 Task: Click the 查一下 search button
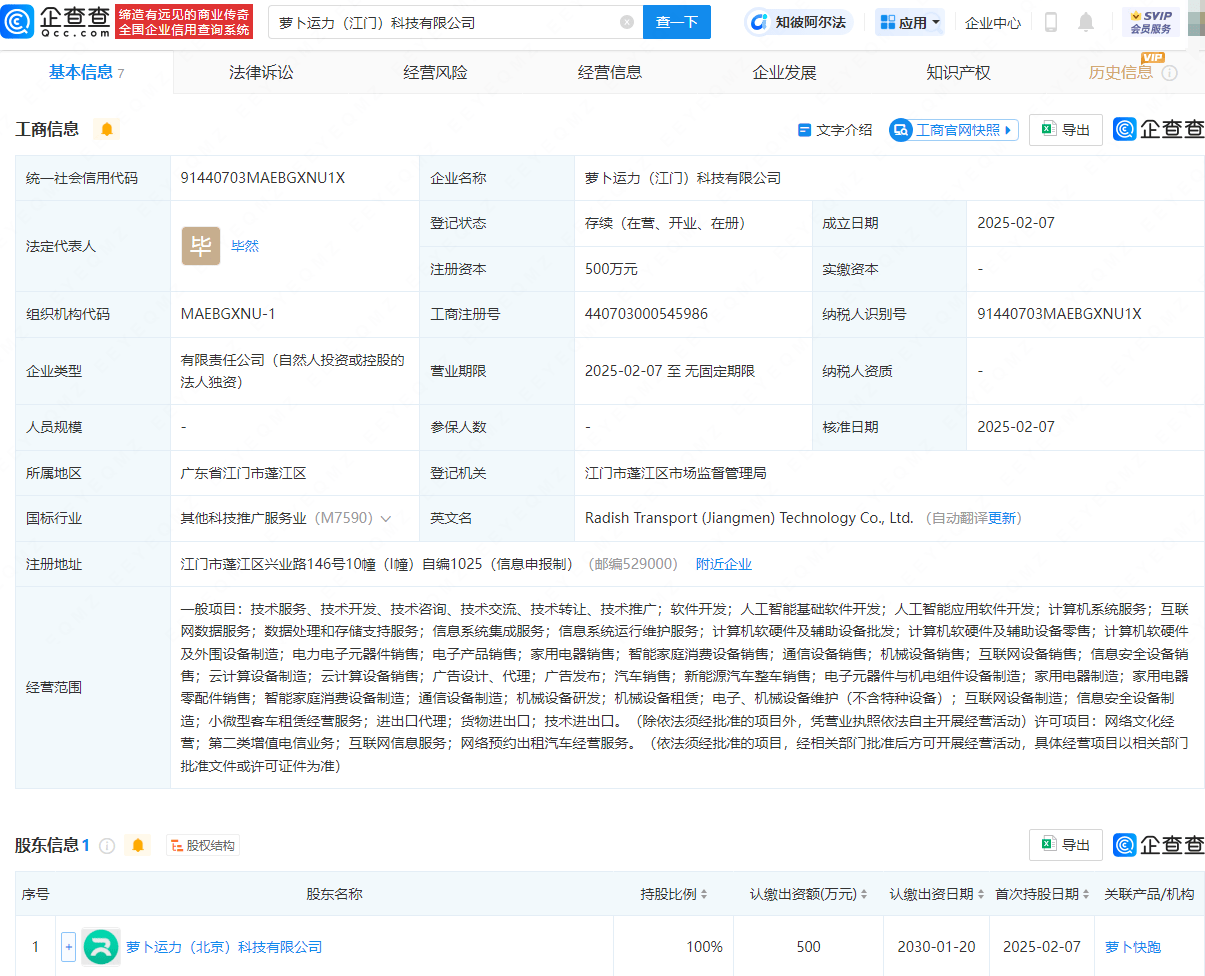[677, 22]
